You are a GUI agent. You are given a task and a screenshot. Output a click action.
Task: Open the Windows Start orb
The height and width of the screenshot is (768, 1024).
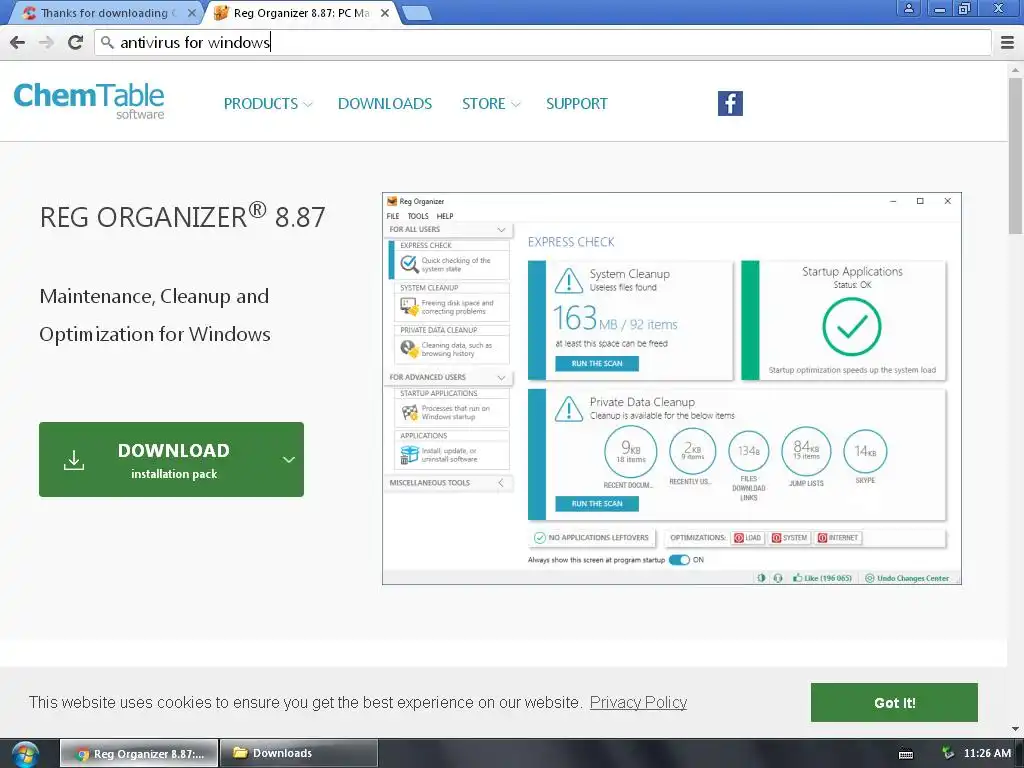(25, 754)
